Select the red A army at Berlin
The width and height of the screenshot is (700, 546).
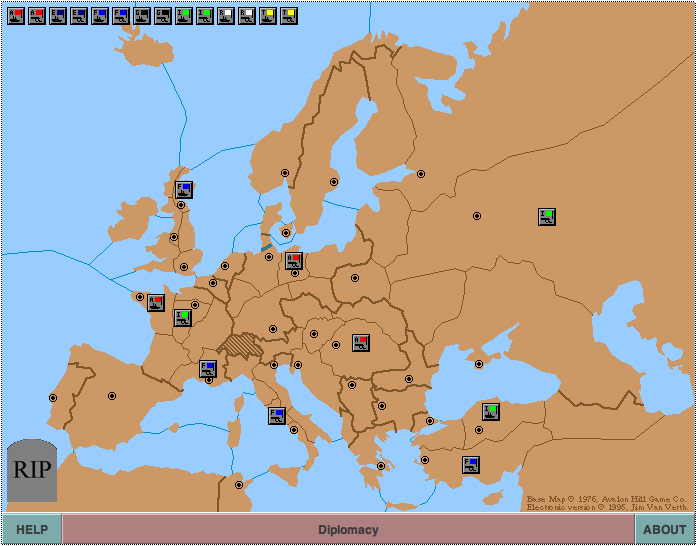[x=294, y=261]
